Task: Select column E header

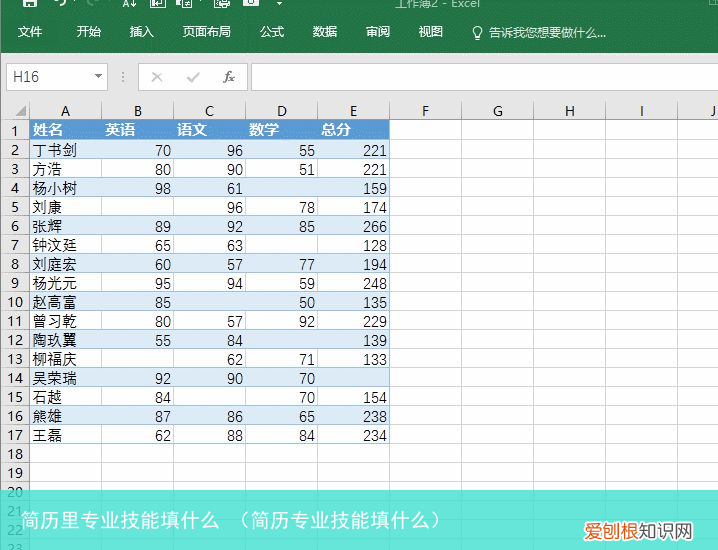Action: click(353, 111)
